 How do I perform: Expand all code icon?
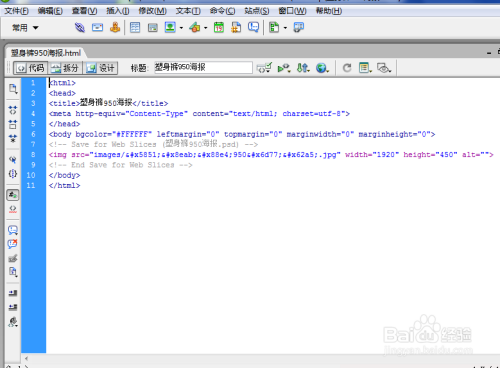coord(13,138)
